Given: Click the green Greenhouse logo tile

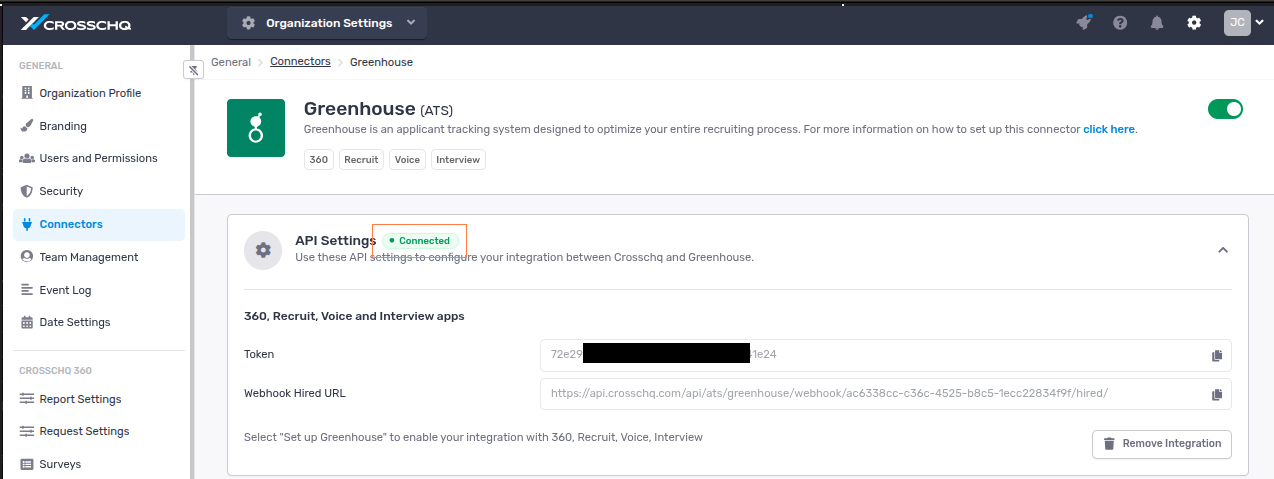Looking at the screenshot, I should tap(256, 127).
